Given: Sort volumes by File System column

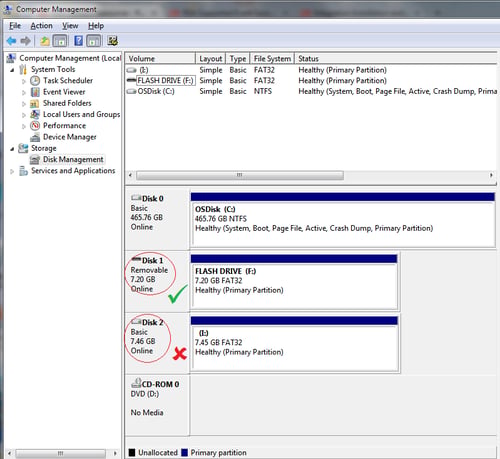Looking at the screenshot, I should tap(272, 59).
